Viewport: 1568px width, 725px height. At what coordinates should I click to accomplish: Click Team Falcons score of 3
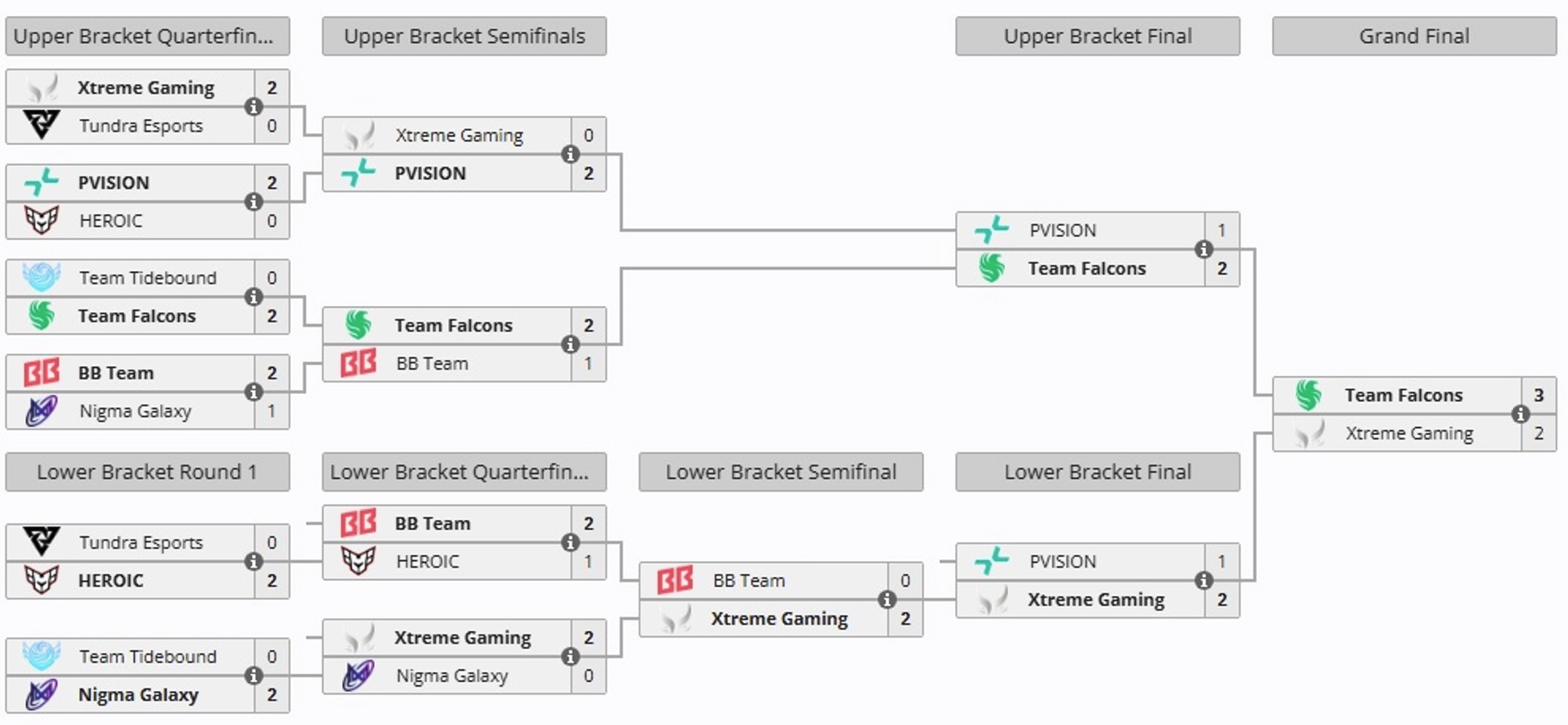pyautogui.click(x=1540, y=395)
